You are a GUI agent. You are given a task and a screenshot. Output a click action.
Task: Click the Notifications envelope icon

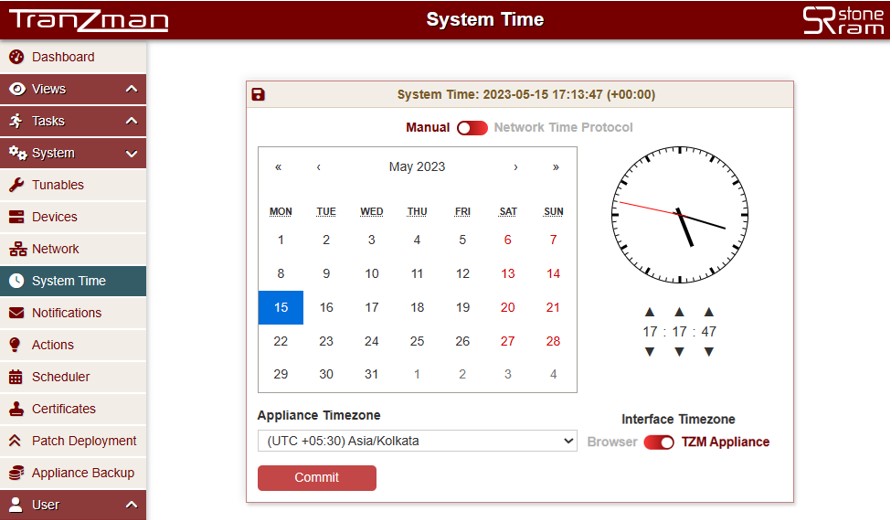[x=16, y=313]
